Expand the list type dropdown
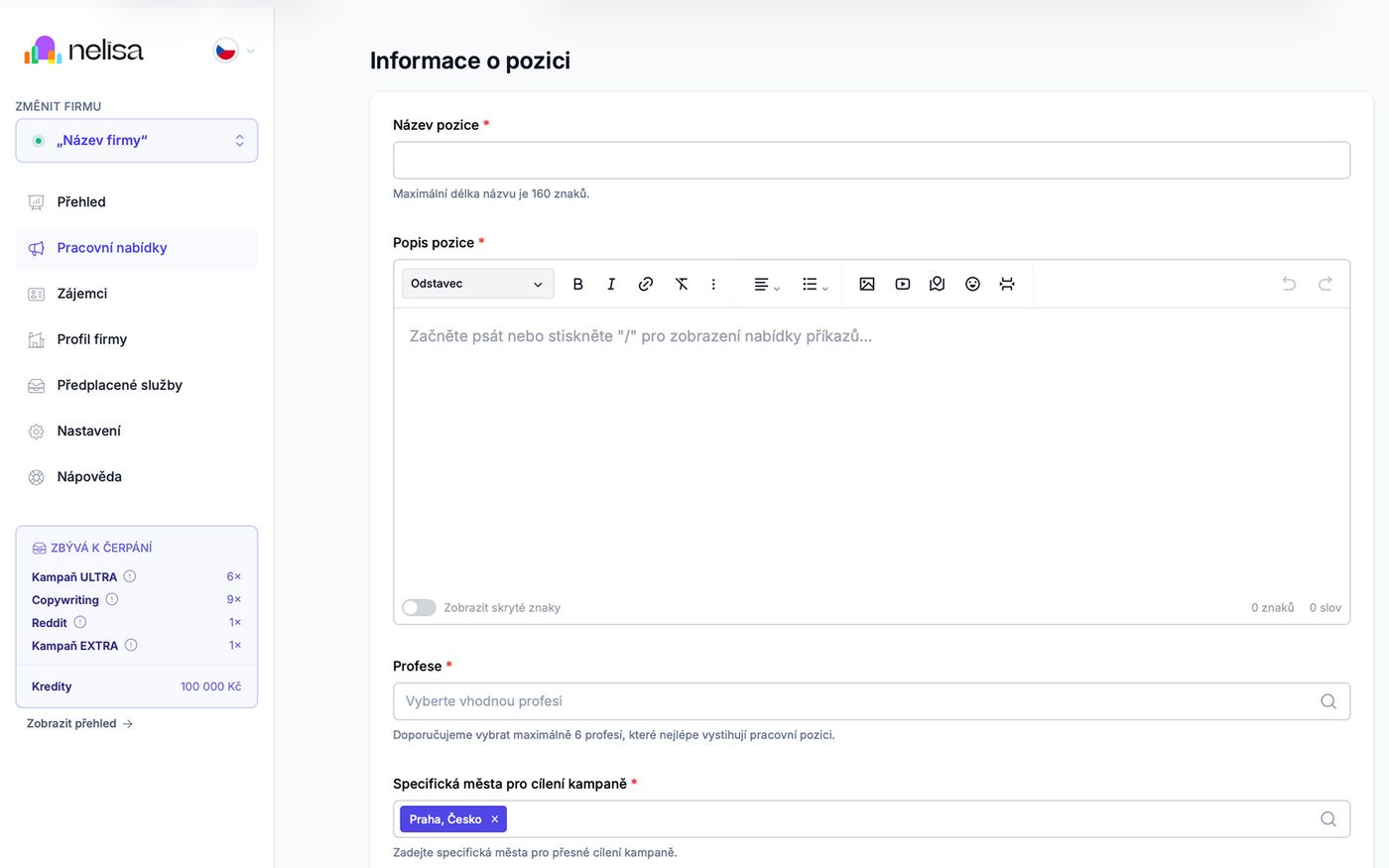Image resolution: width=1389 pixels, height=868 pixels. (x=815, y=285)
